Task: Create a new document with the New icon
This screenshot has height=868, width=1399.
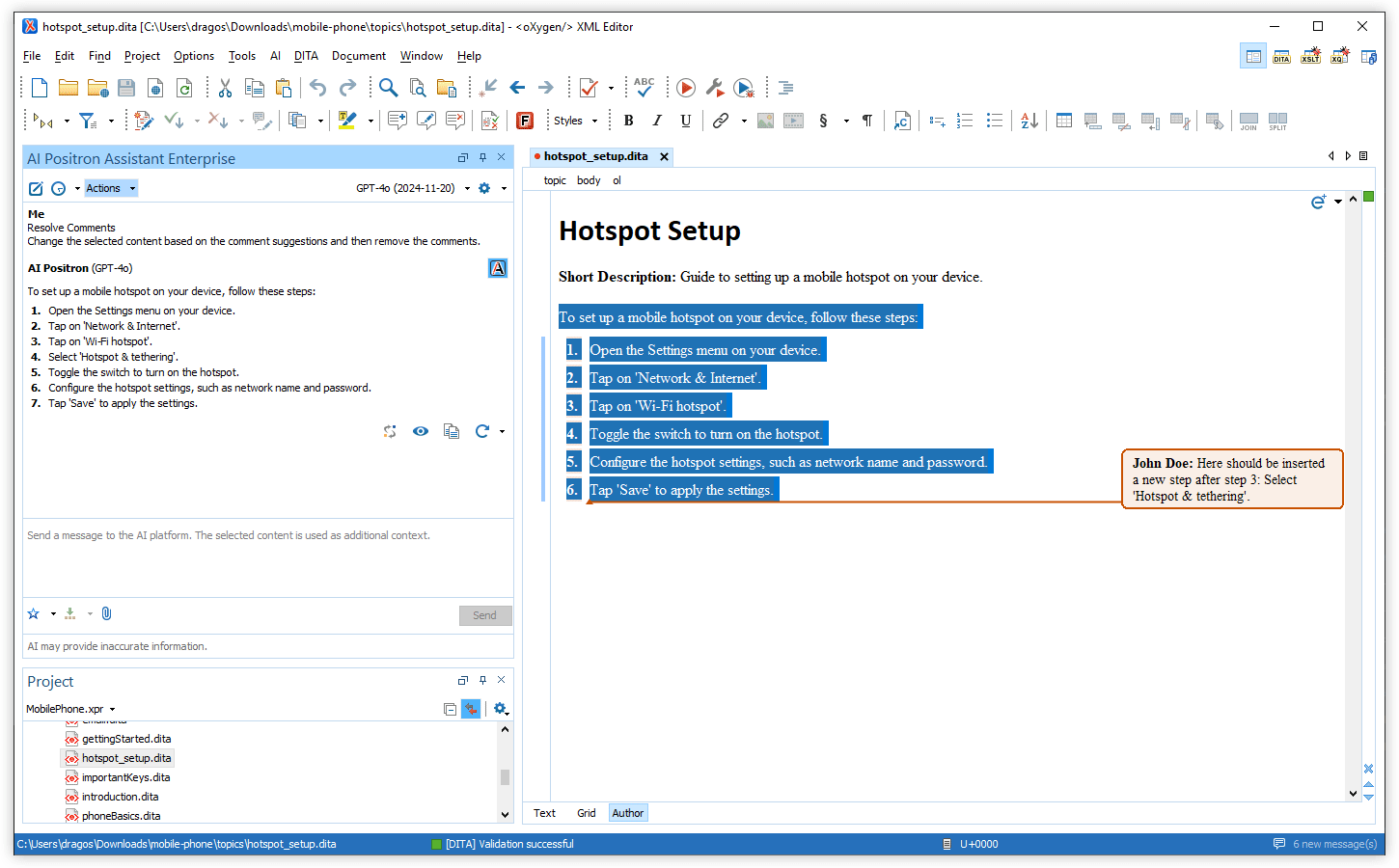Action: point(40,88)
